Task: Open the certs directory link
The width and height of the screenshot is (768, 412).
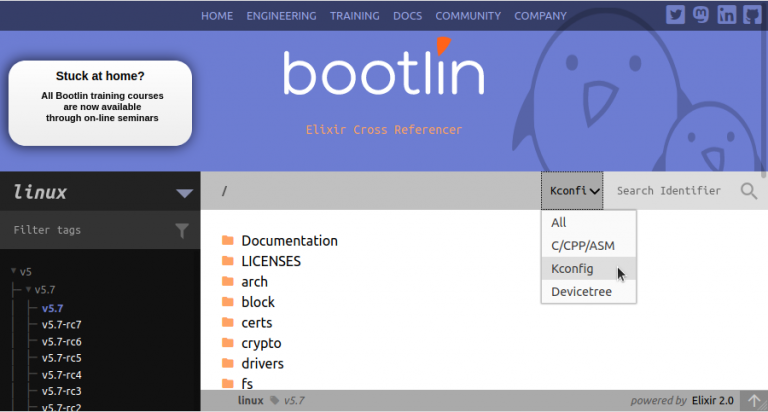Action: click(257, 323)
